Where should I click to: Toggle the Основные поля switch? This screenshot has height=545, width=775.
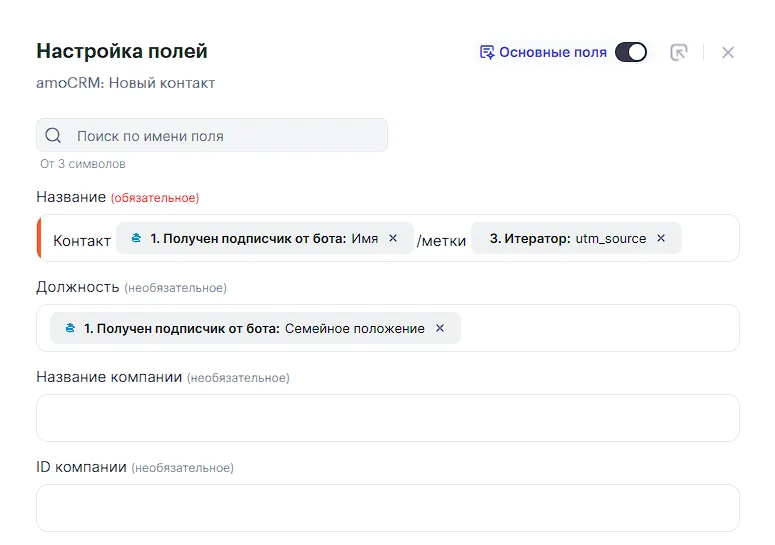click(630, 52)
